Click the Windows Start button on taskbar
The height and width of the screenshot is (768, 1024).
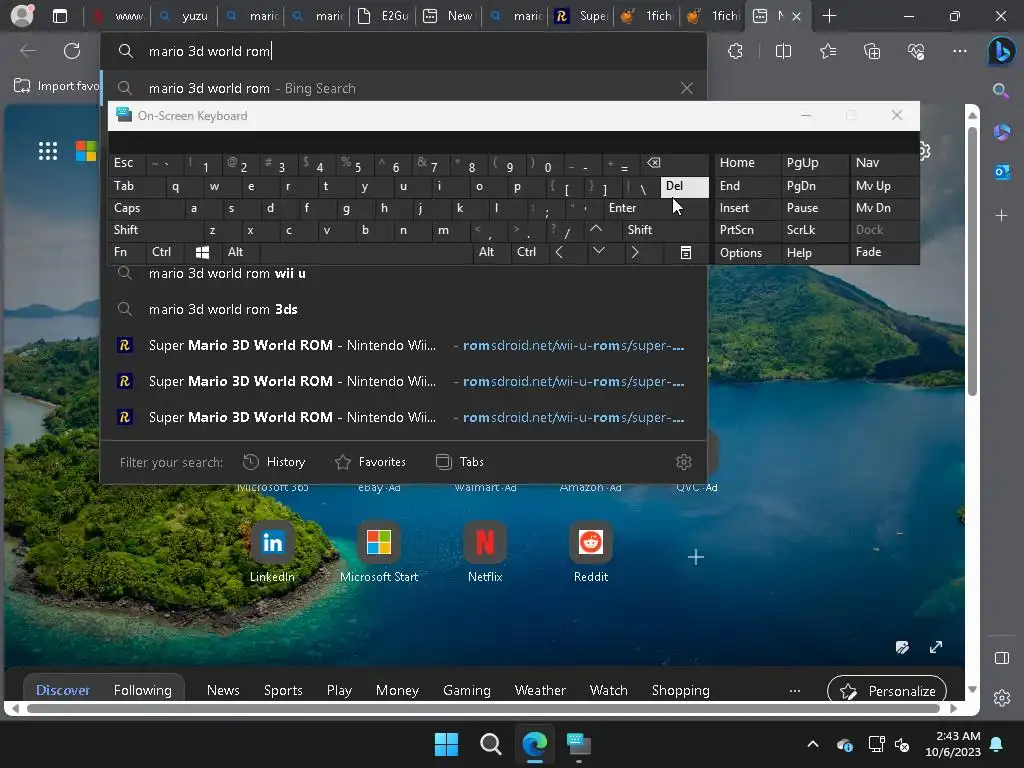447,744
